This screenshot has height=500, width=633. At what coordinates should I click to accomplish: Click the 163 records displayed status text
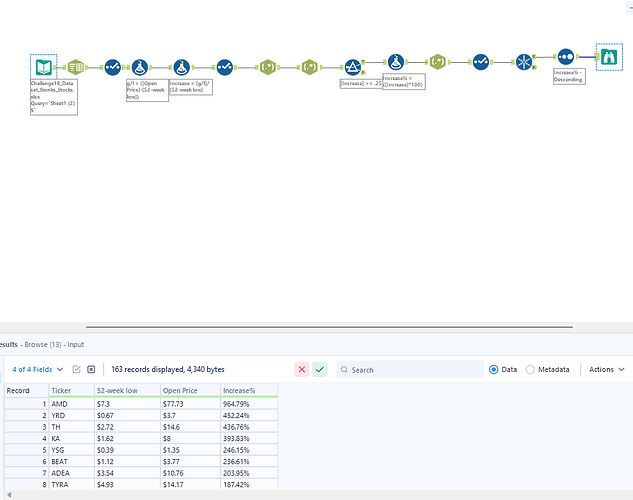(168, 369)
